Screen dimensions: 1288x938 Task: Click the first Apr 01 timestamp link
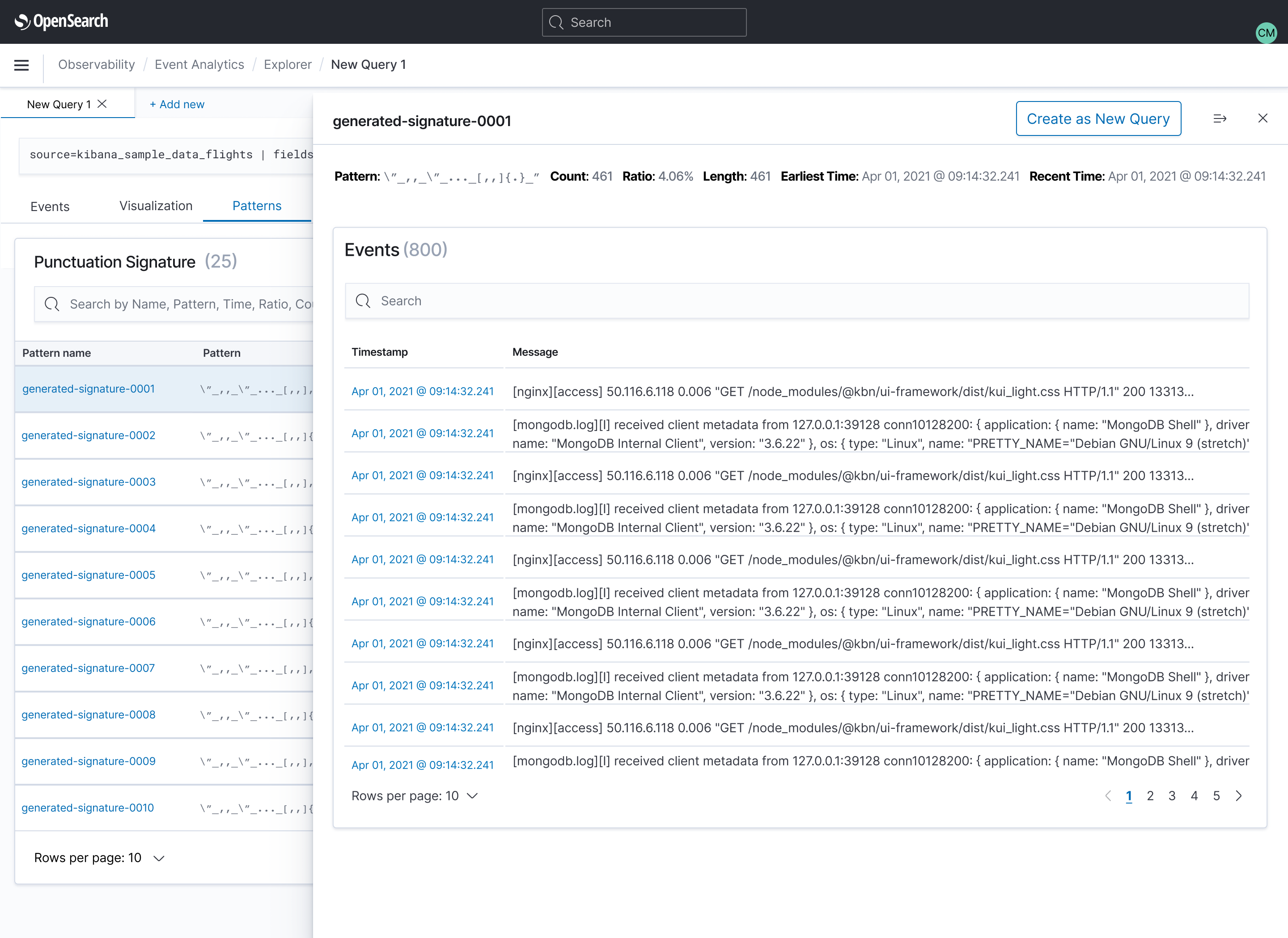tap(423, 391)
